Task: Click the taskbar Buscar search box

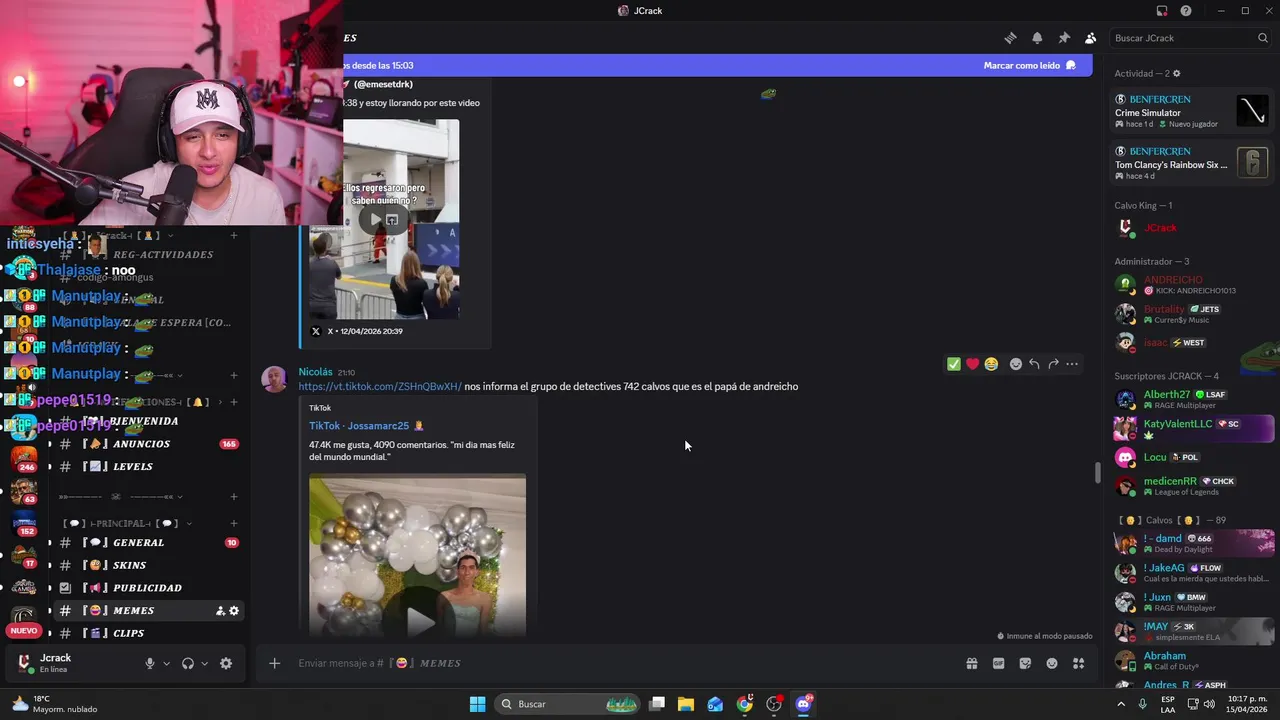Action: (568, 704)
